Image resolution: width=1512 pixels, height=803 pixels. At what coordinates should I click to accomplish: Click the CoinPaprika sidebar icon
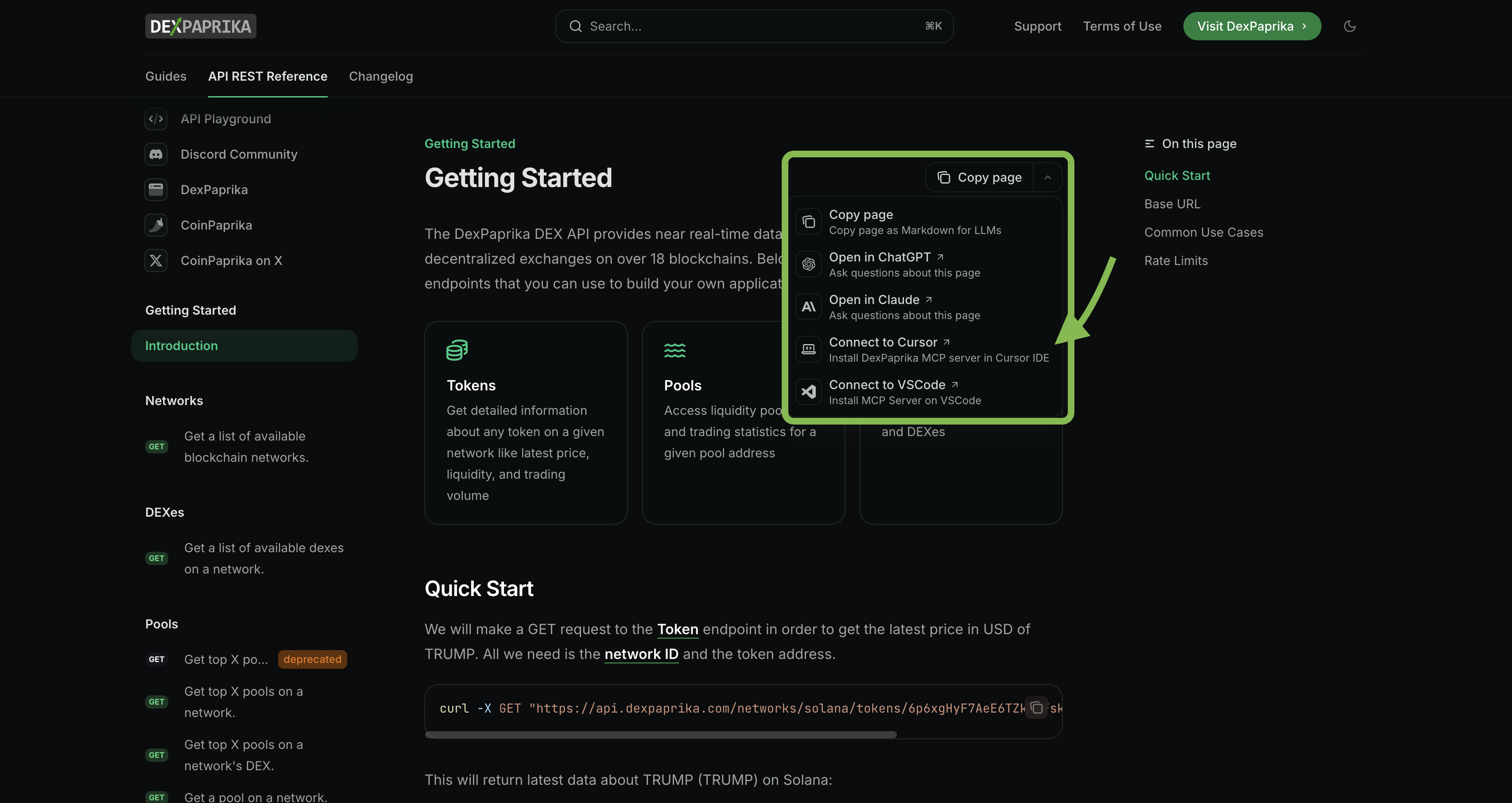(x=155, y=225)
